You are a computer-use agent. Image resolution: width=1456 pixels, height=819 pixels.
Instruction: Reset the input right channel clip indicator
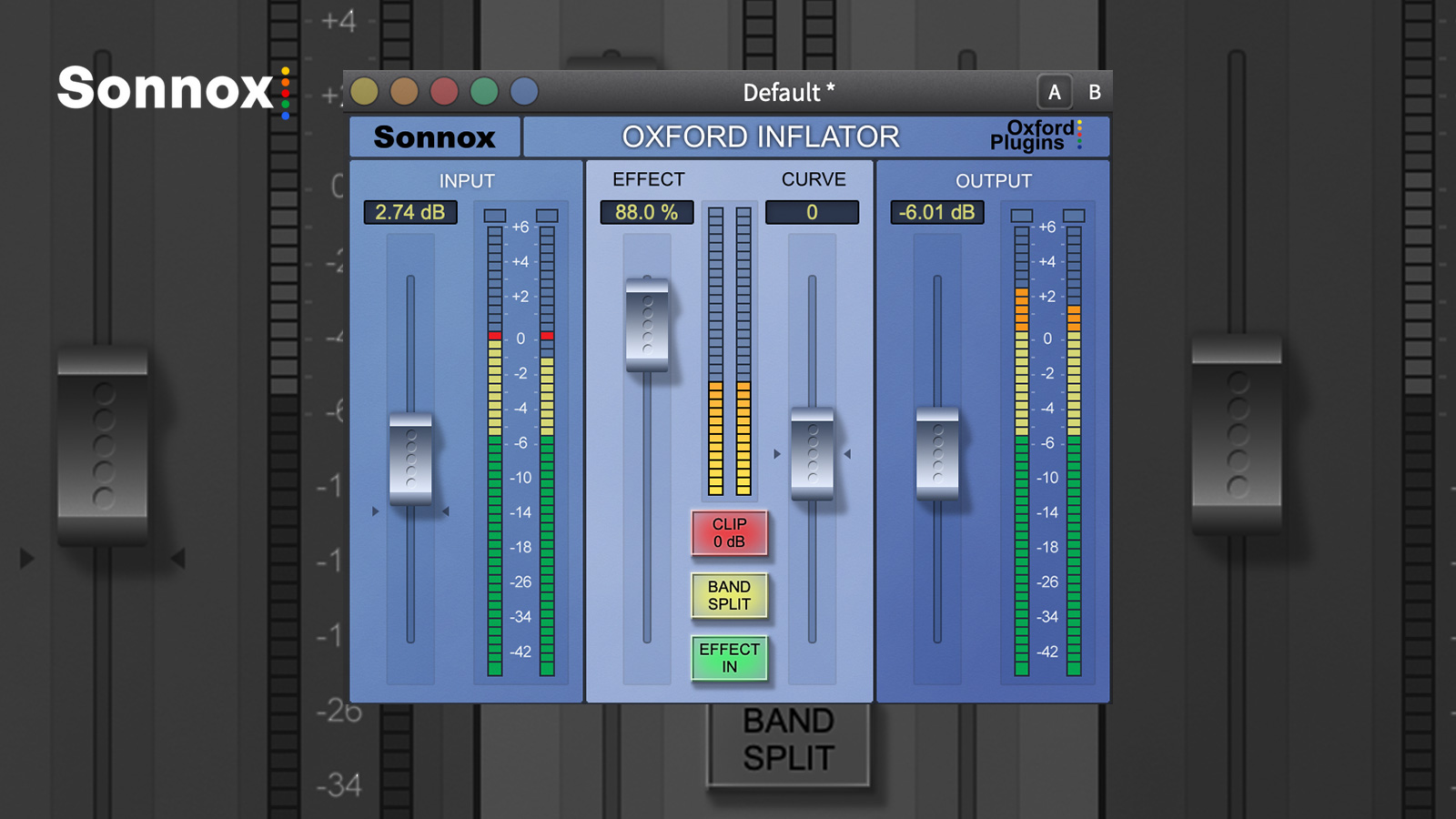(x=547, y=216)
